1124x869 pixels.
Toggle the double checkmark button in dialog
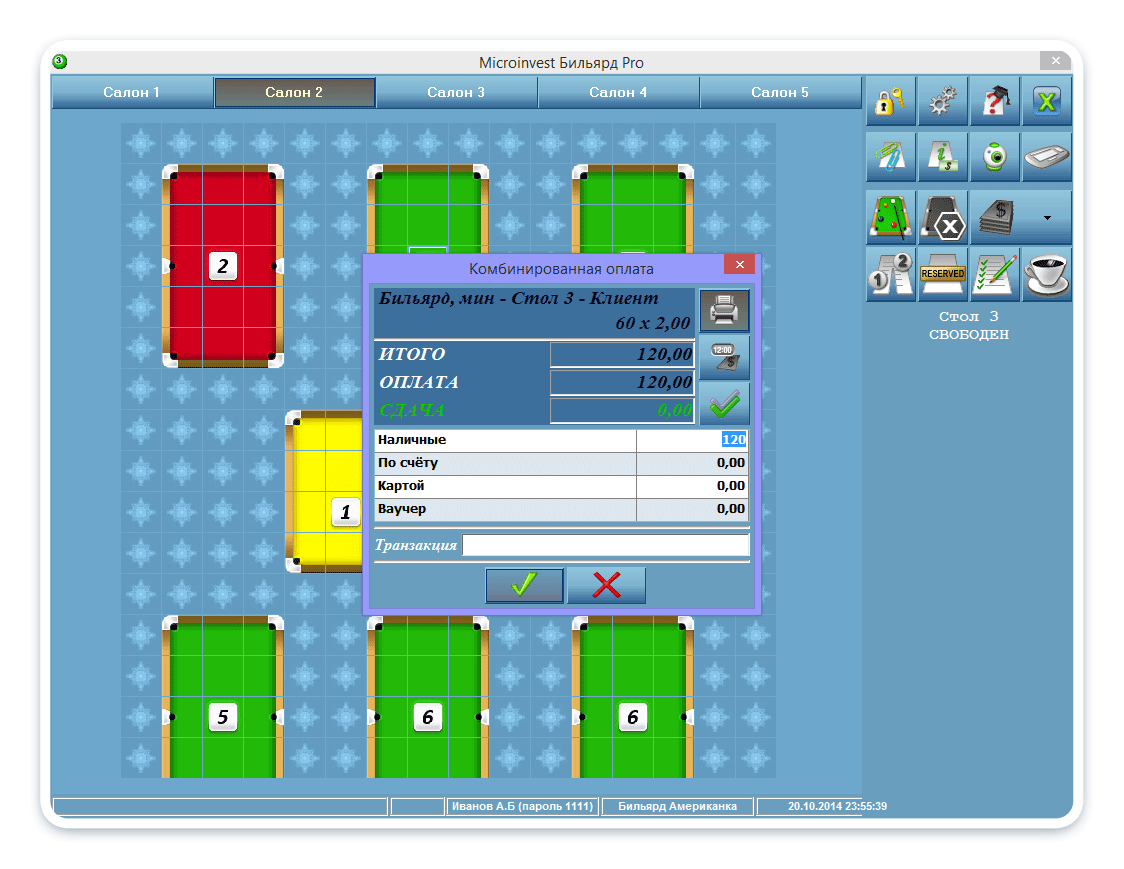724,404
